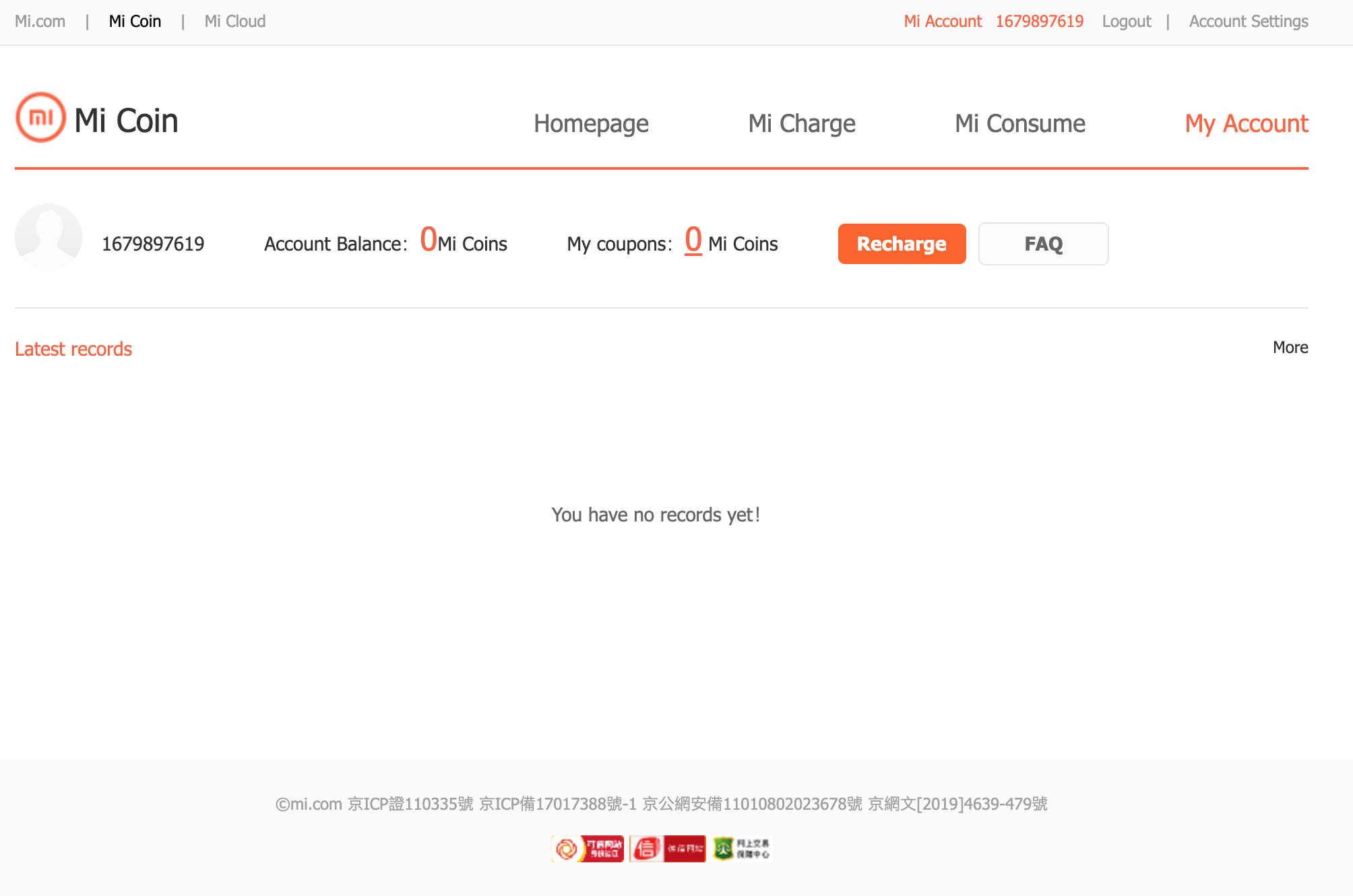
Task: Open the FAQ button
Action: coord(1043,244)
